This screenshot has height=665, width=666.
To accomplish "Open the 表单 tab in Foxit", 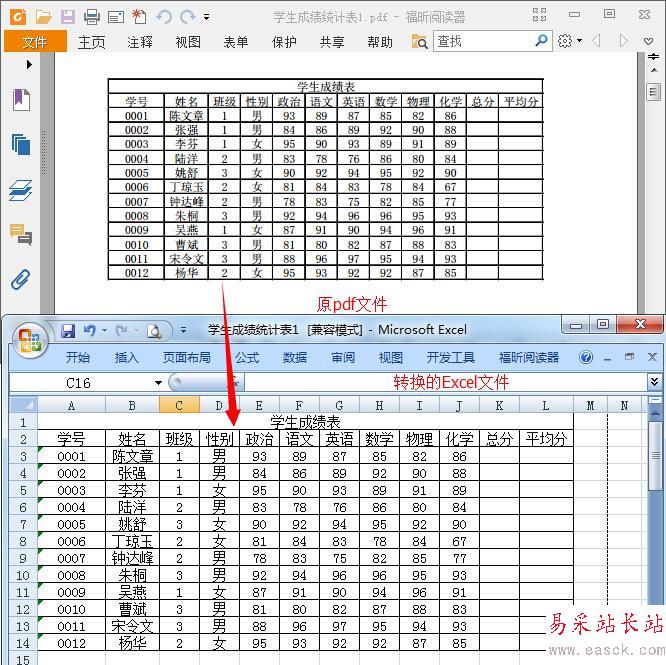I will point(236,42).
